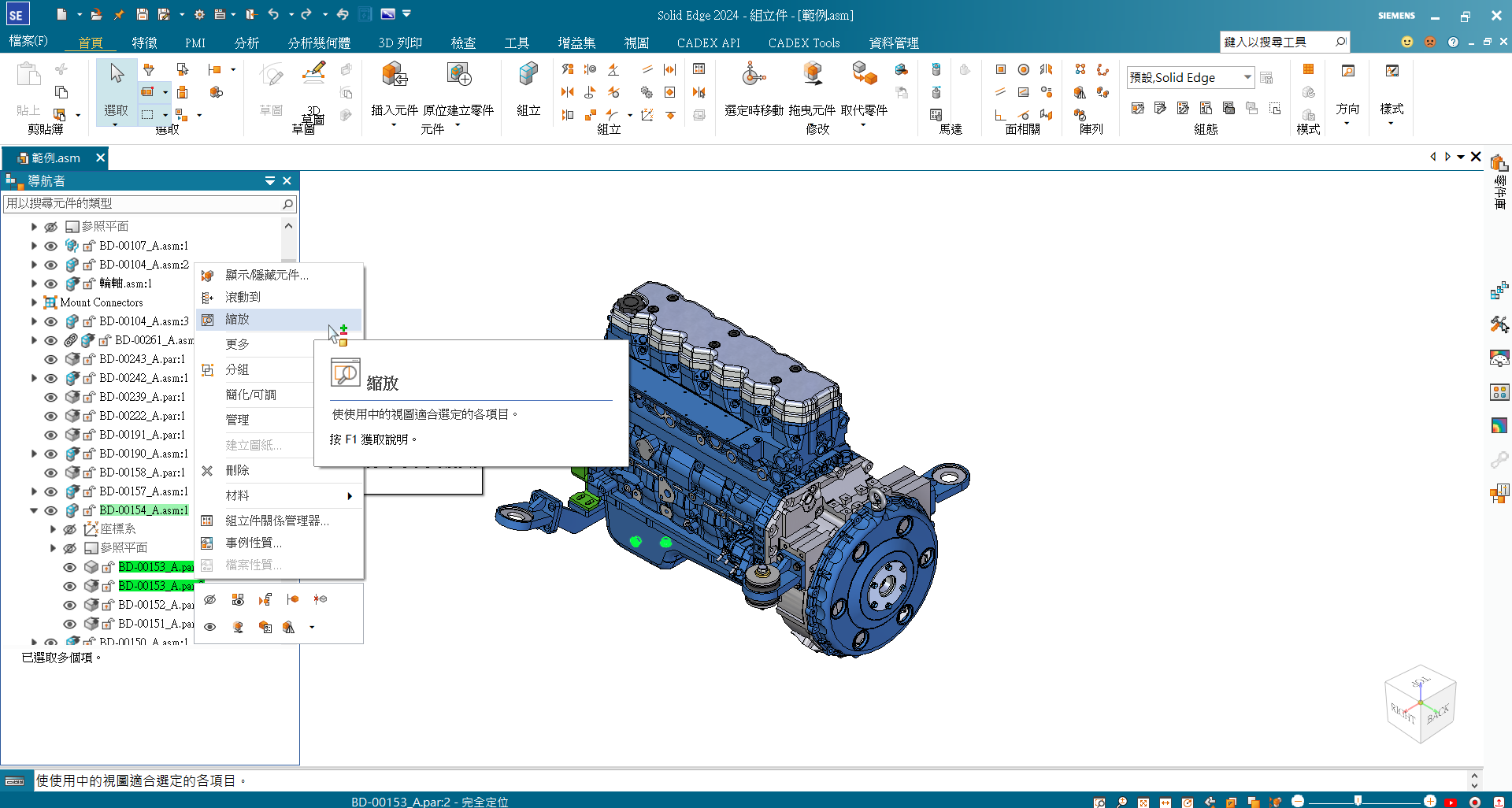Toggle visibility of BD-00104_A.asm:2
The width and height of the screenshot is (1512, 808).
[x=50, y=265]
